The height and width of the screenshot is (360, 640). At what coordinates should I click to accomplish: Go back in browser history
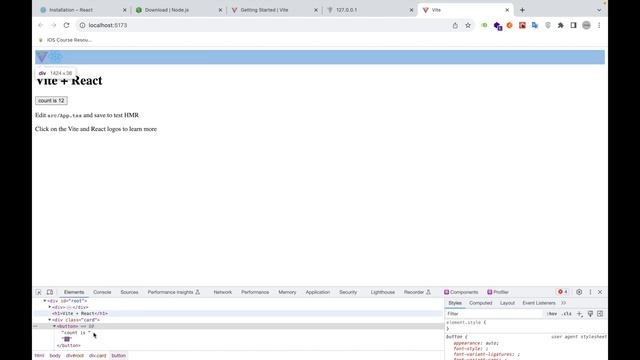40,25
